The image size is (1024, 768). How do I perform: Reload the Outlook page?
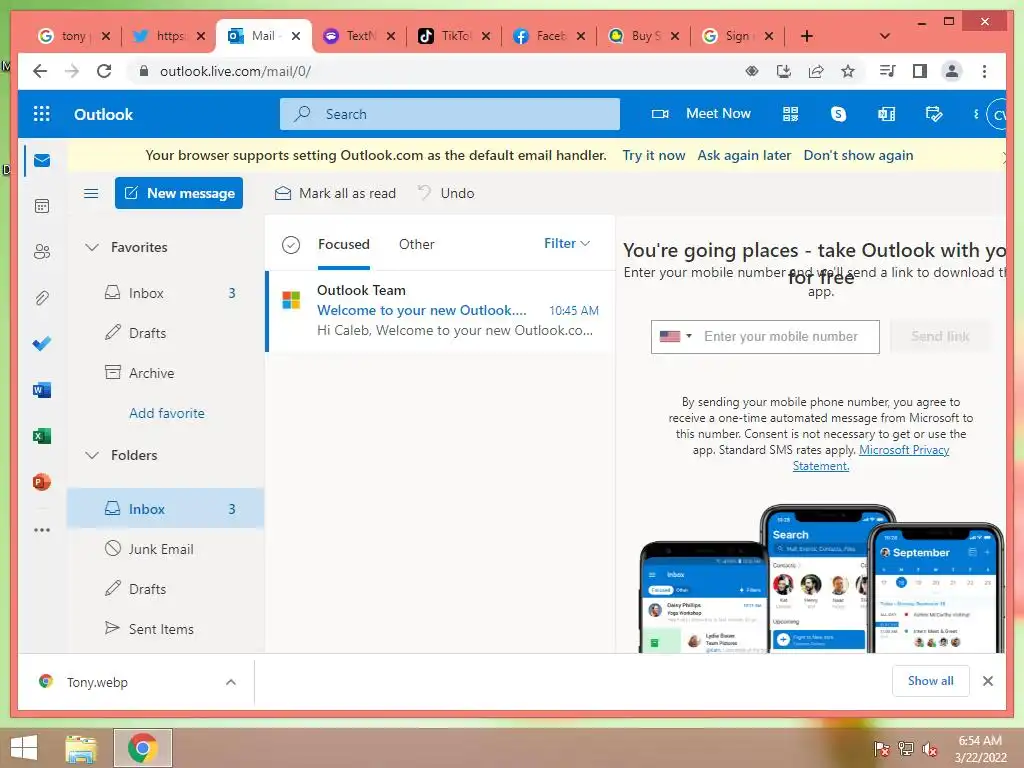coord(104,71)
